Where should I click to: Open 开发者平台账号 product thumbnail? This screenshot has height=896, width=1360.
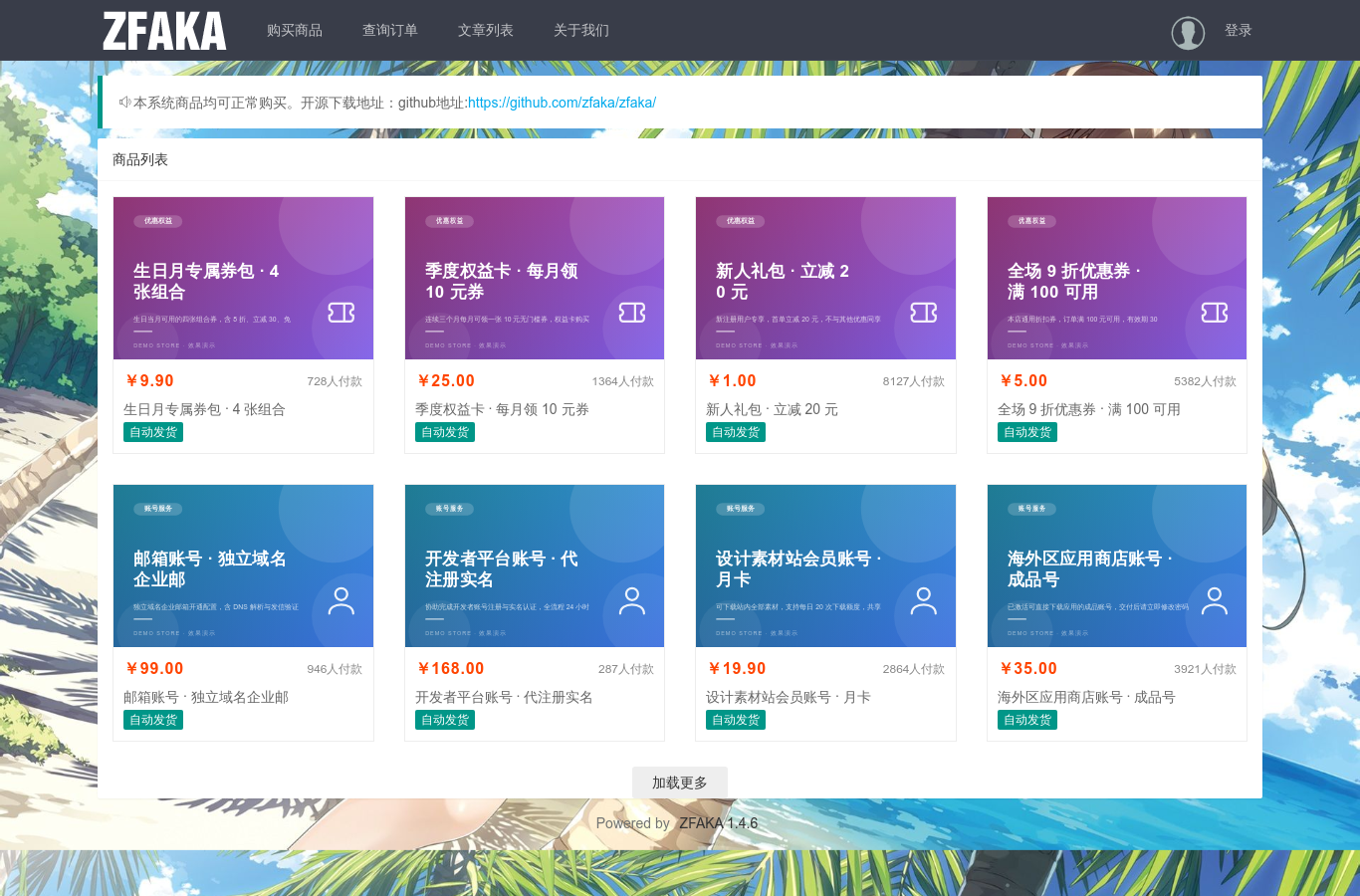point(535,565)
